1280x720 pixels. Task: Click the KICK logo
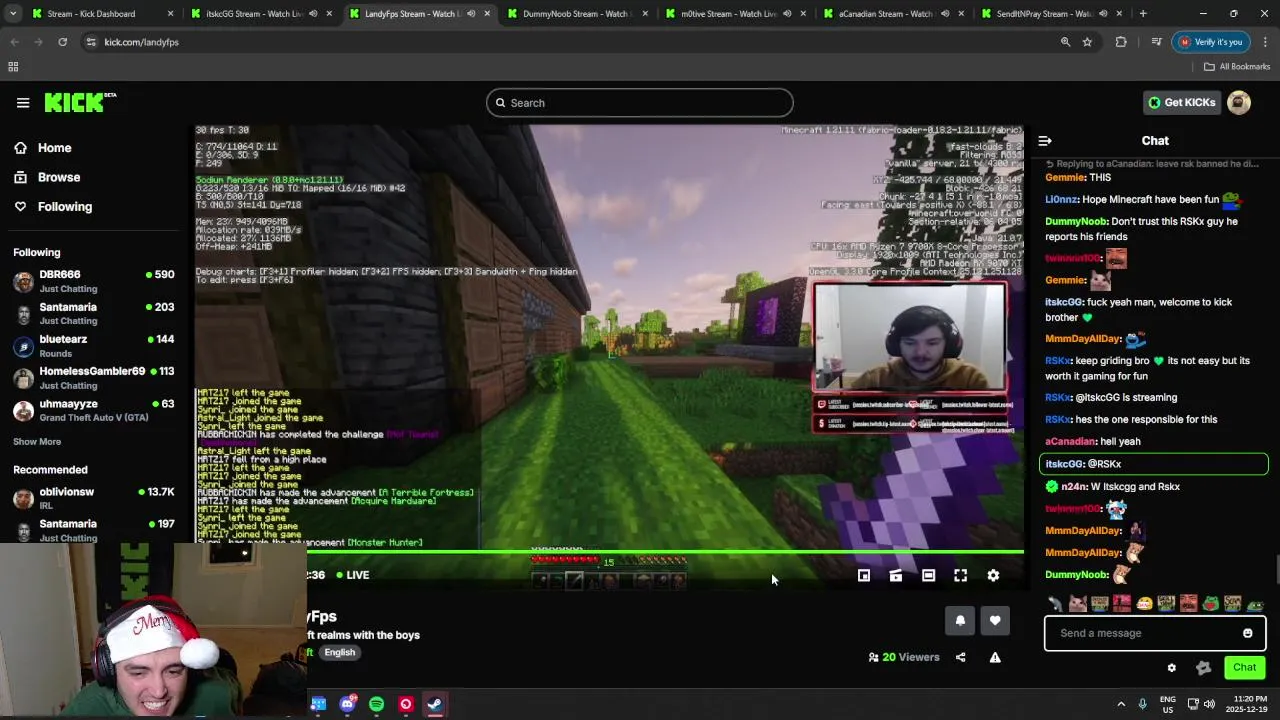(x=80, y=102)
